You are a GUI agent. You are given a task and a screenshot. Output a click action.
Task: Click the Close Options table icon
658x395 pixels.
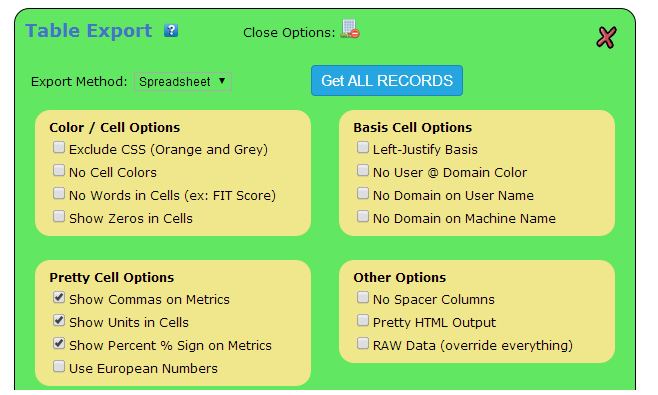(350, 29)
